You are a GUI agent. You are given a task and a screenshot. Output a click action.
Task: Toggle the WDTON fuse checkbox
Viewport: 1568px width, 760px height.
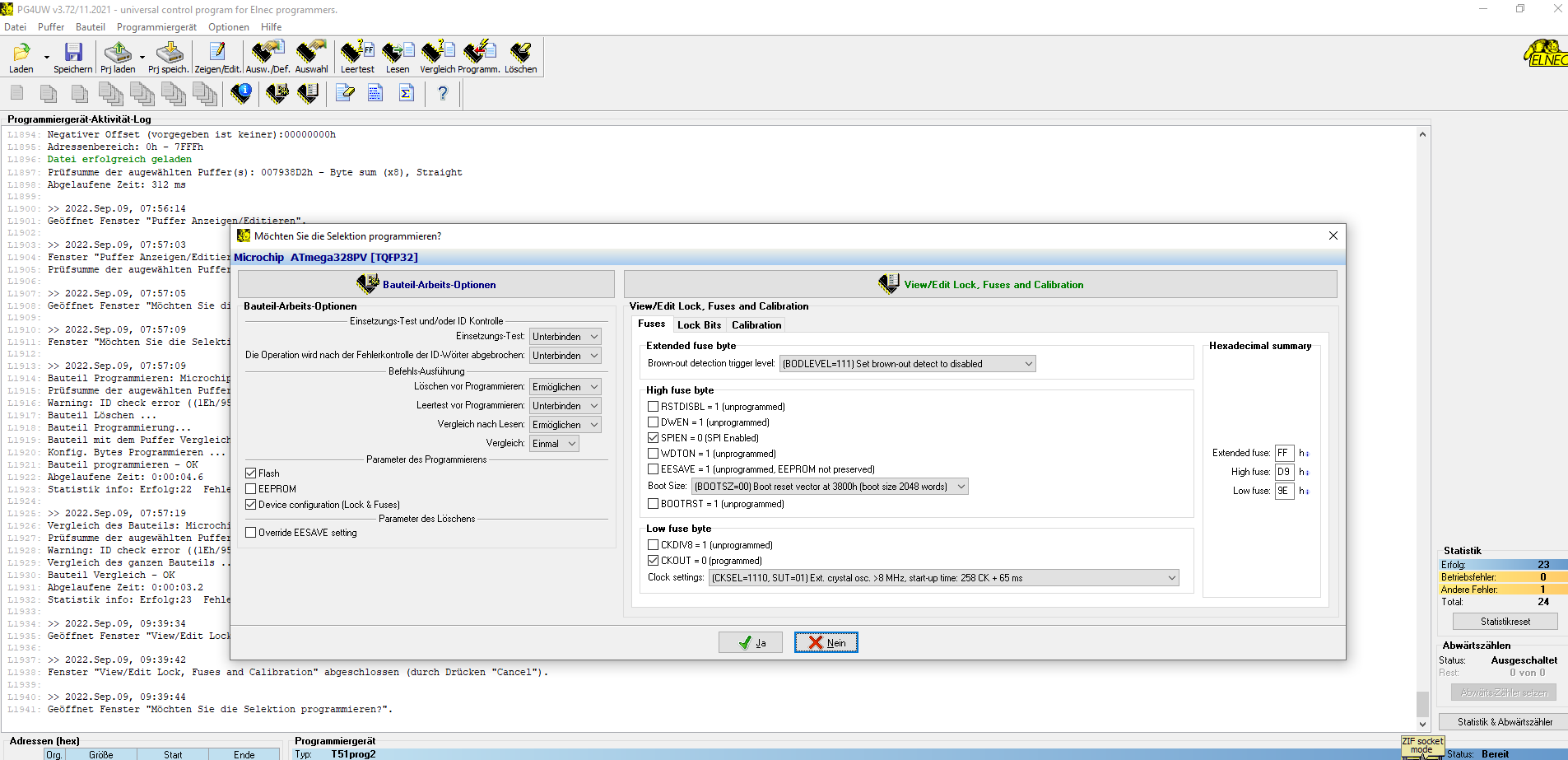pos(654,454)
